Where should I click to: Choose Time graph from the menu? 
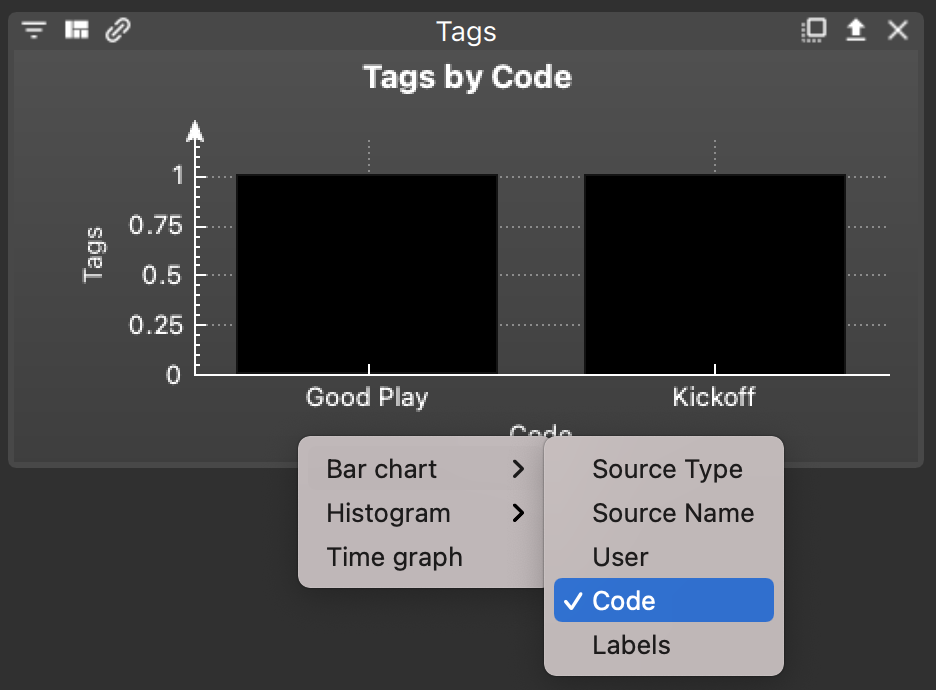(421, 557)
